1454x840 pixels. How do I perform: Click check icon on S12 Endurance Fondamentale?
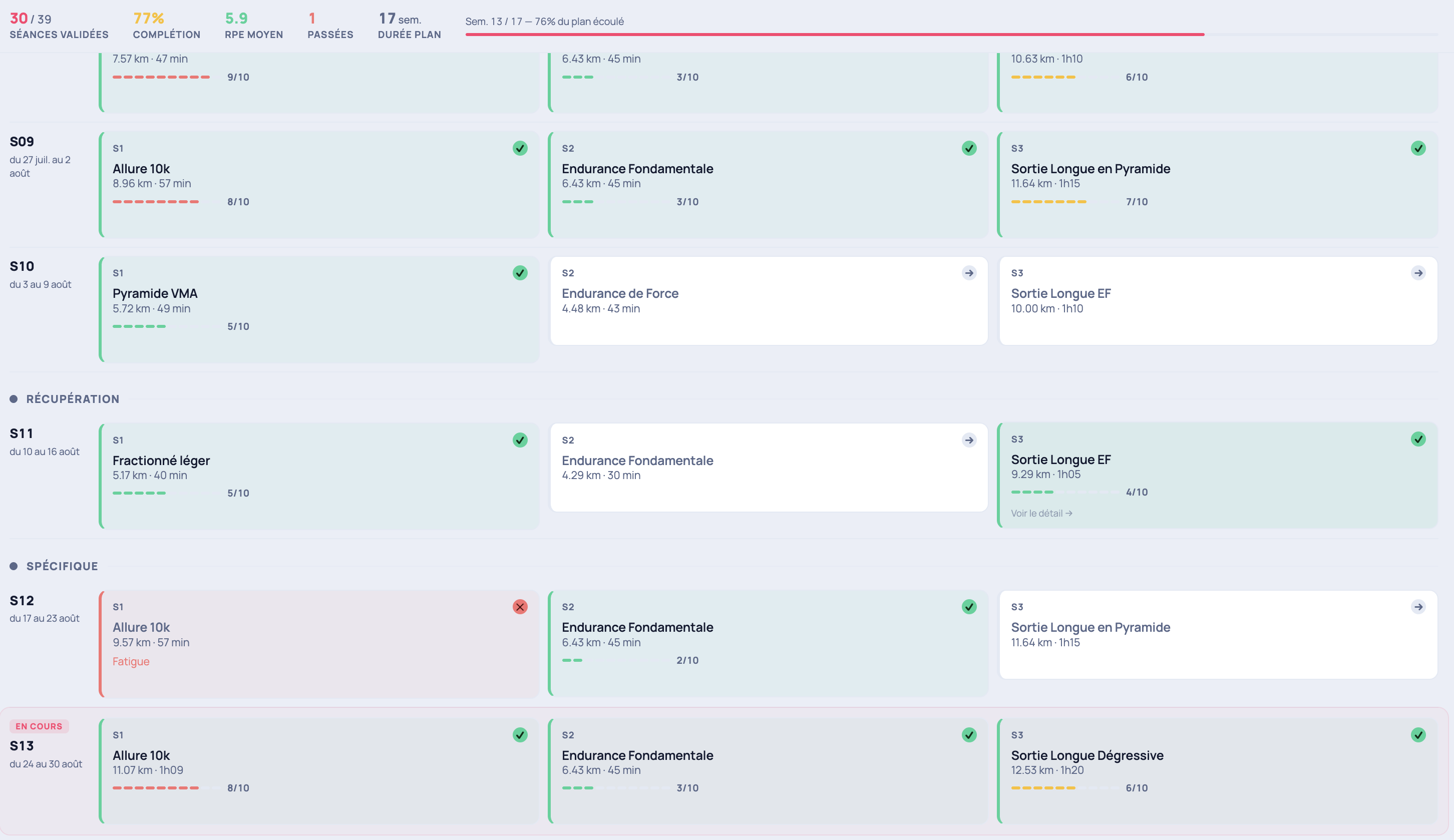[x=969, y=607]
